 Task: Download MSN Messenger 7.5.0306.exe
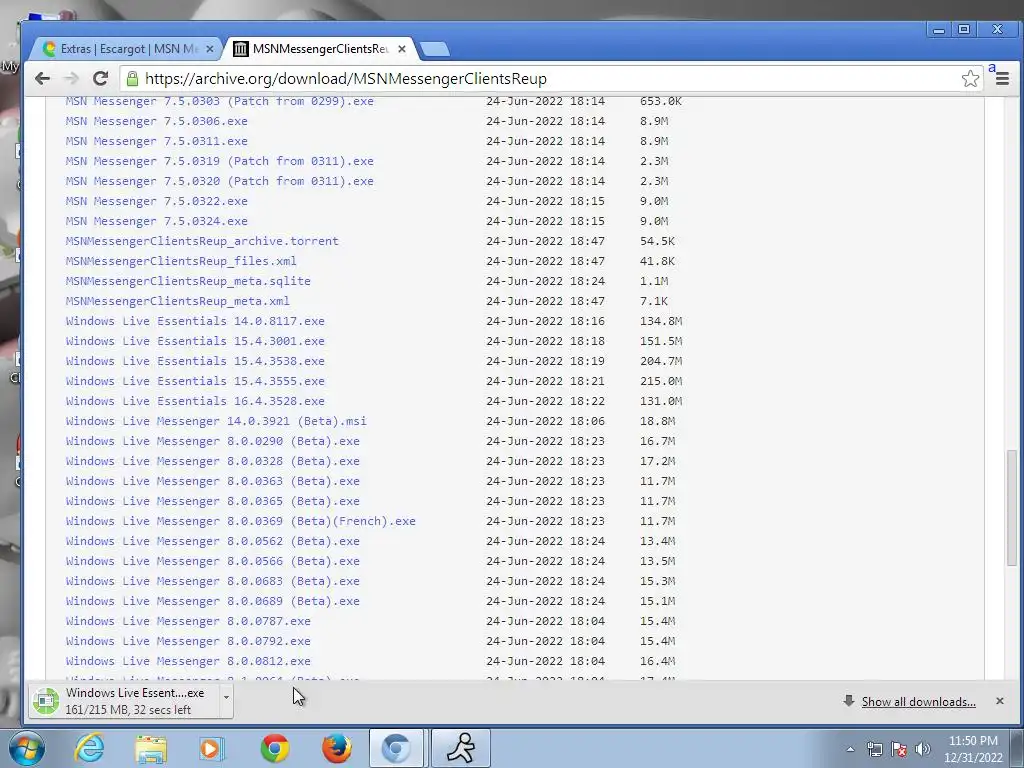click(157, 121)
